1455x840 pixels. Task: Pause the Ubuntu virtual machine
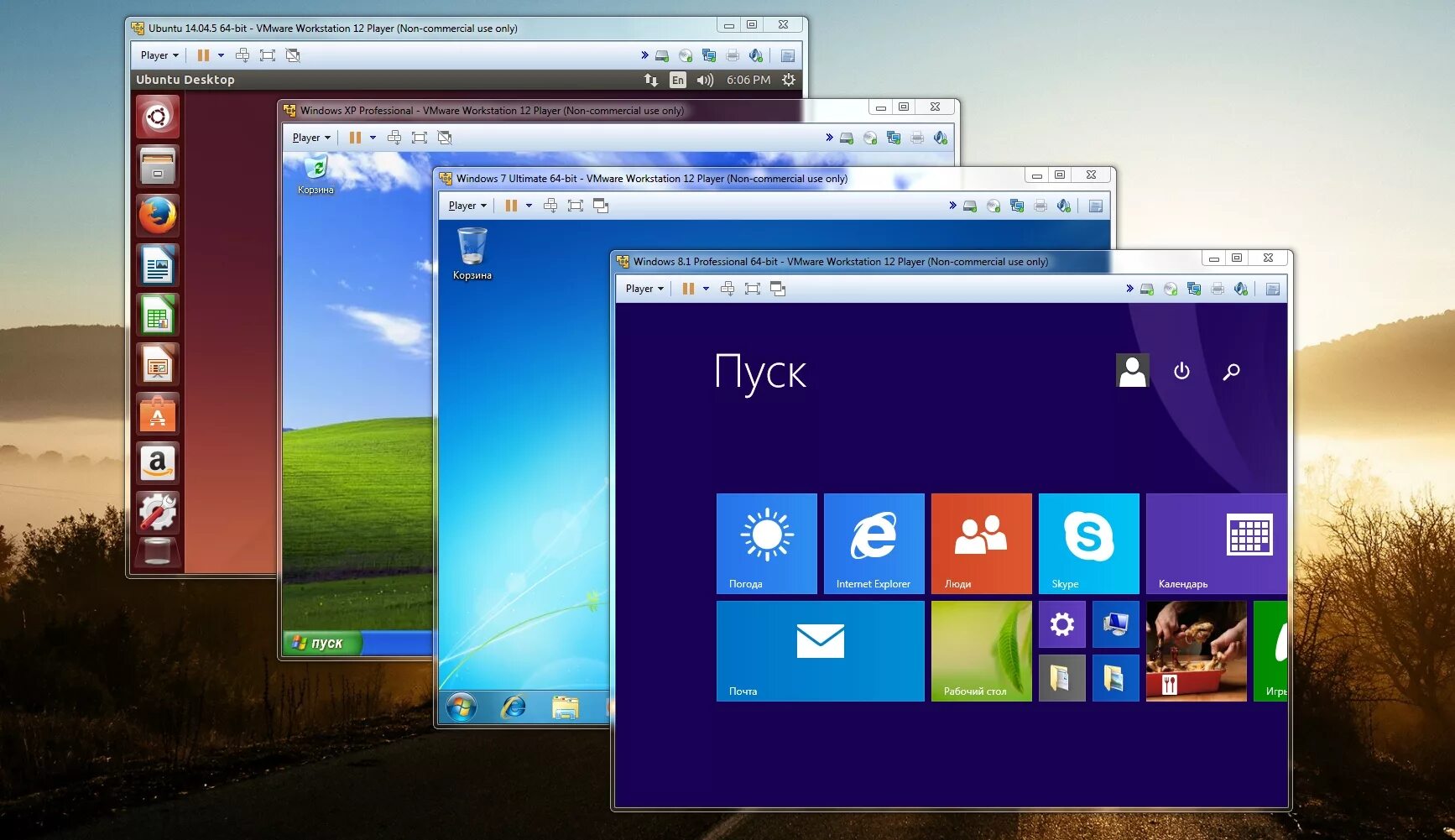coord(203,55)
